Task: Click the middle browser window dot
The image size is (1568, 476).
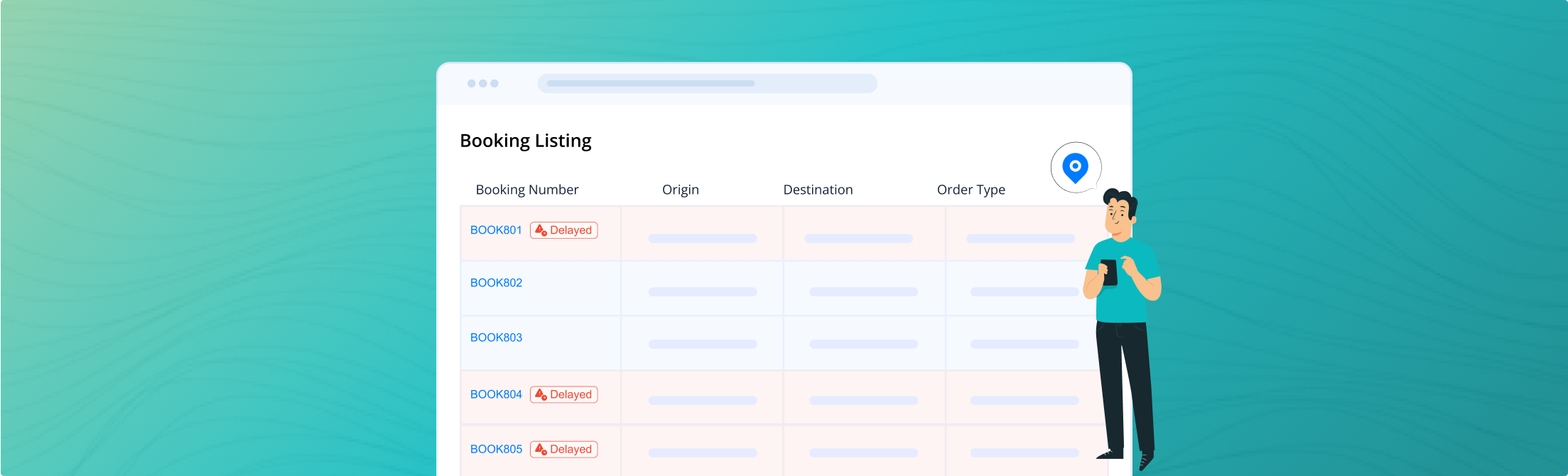Action: click(483, 84)
